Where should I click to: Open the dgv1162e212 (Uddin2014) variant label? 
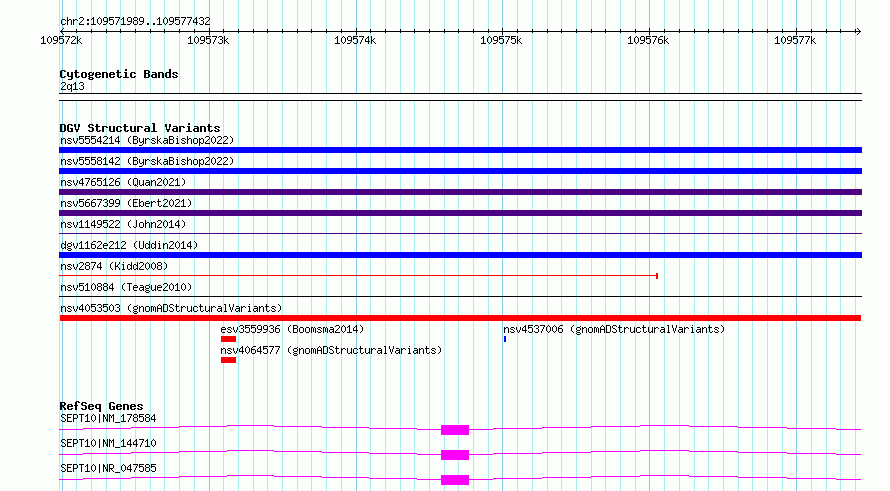tap(129, 245)
